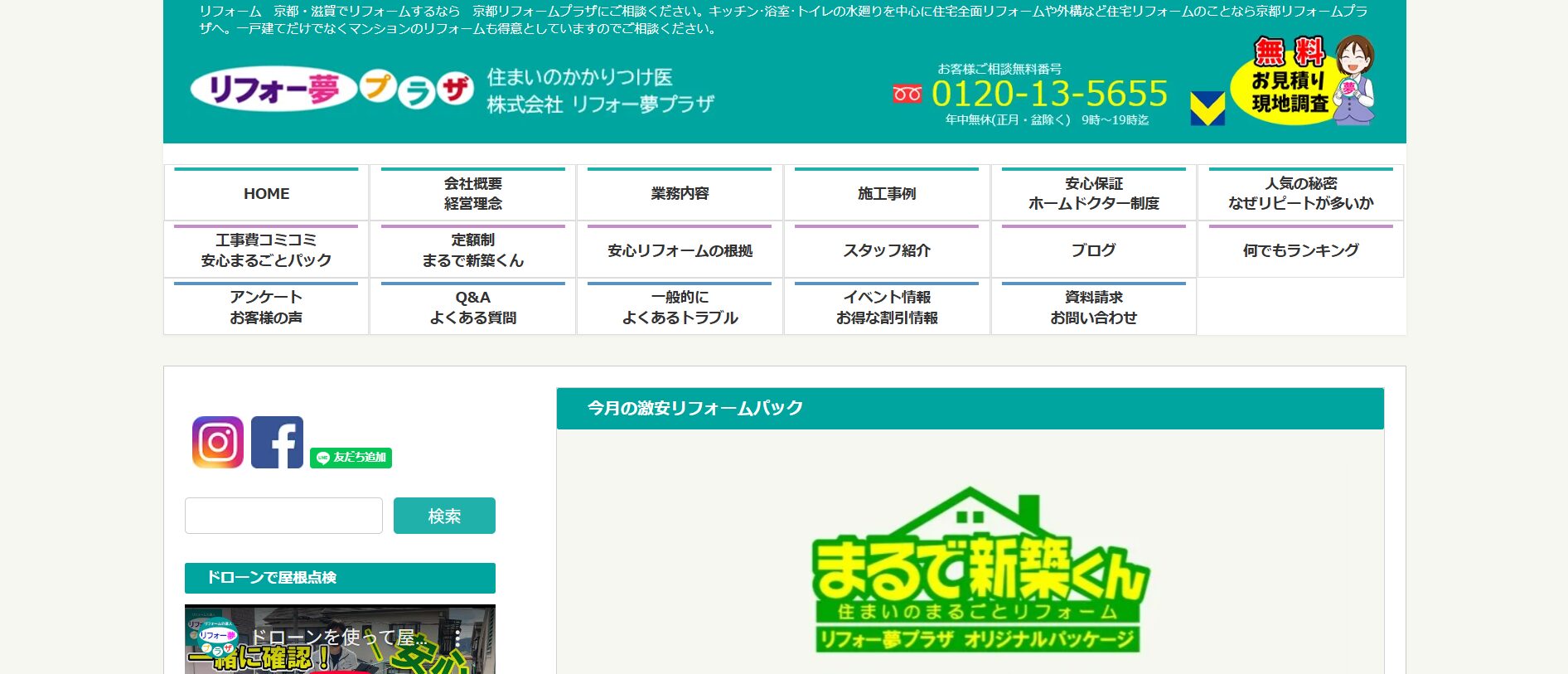1568x674 pixels.
Task: Select Q&A よくある質問 menu item
Action: point(472,308)
